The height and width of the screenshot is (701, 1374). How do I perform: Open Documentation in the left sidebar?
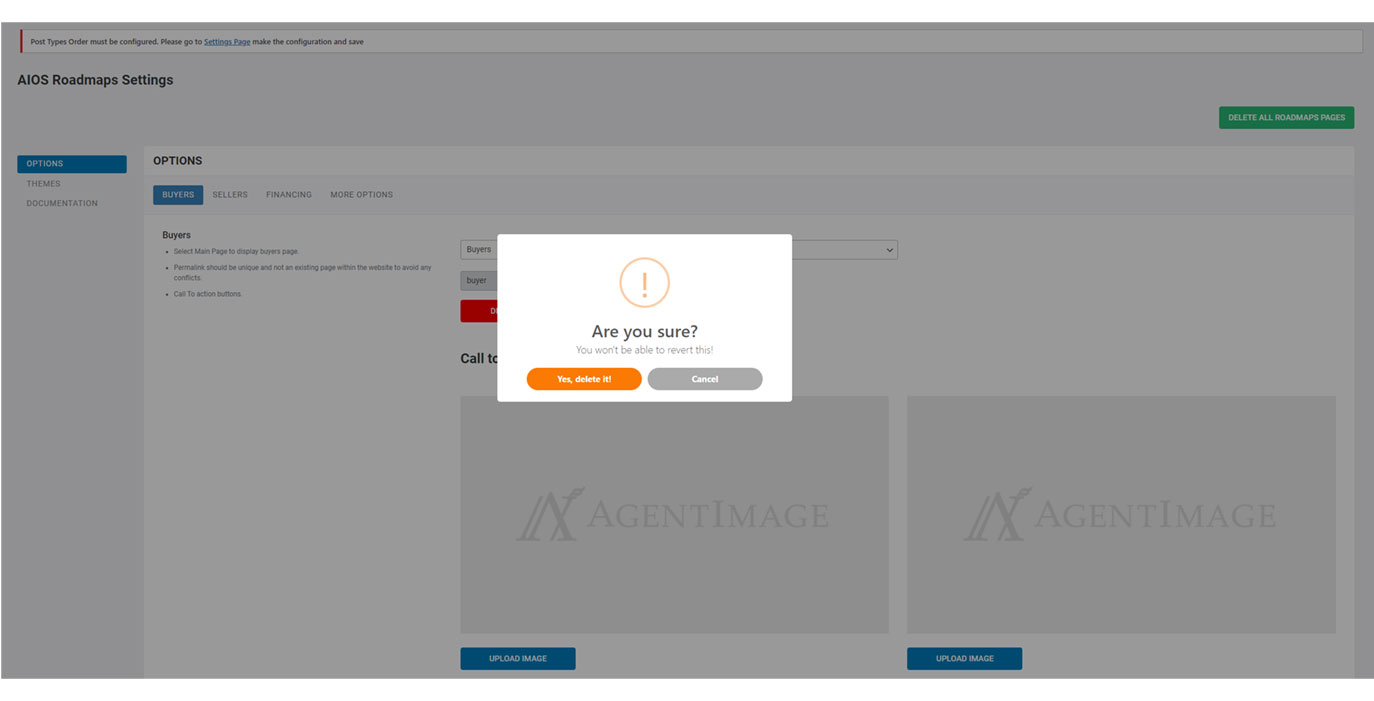(x=62, y=203)
